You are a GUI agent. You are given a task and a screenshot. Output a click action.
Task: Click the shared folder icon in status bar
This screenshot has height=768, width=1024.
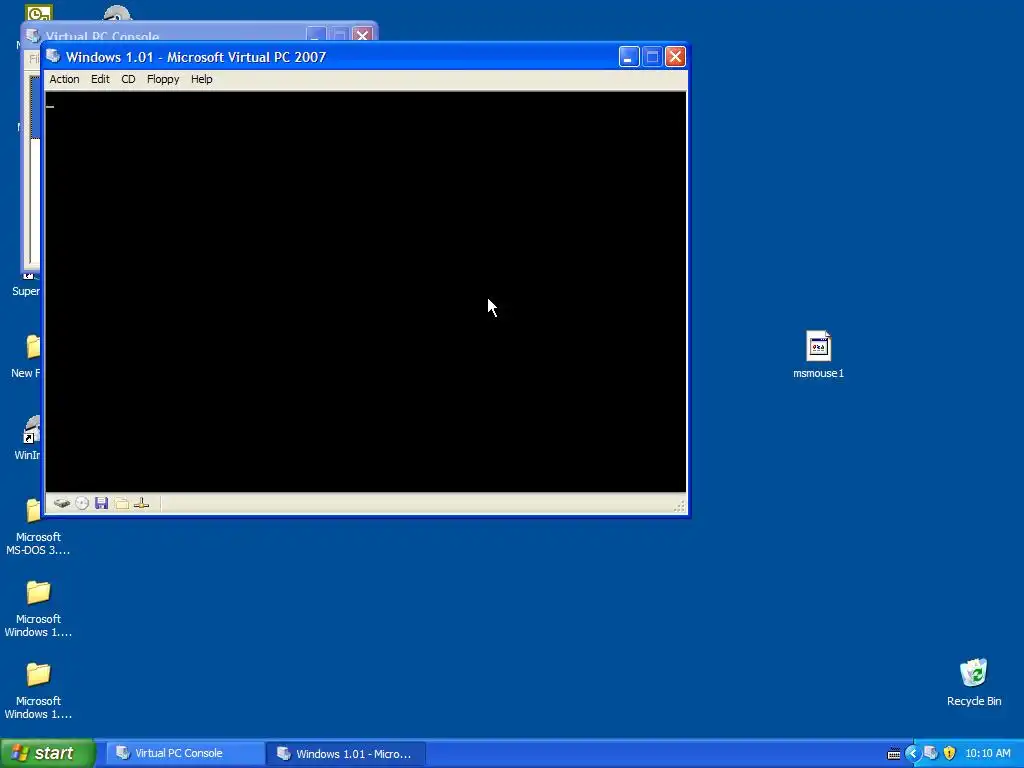coord(121,504)
